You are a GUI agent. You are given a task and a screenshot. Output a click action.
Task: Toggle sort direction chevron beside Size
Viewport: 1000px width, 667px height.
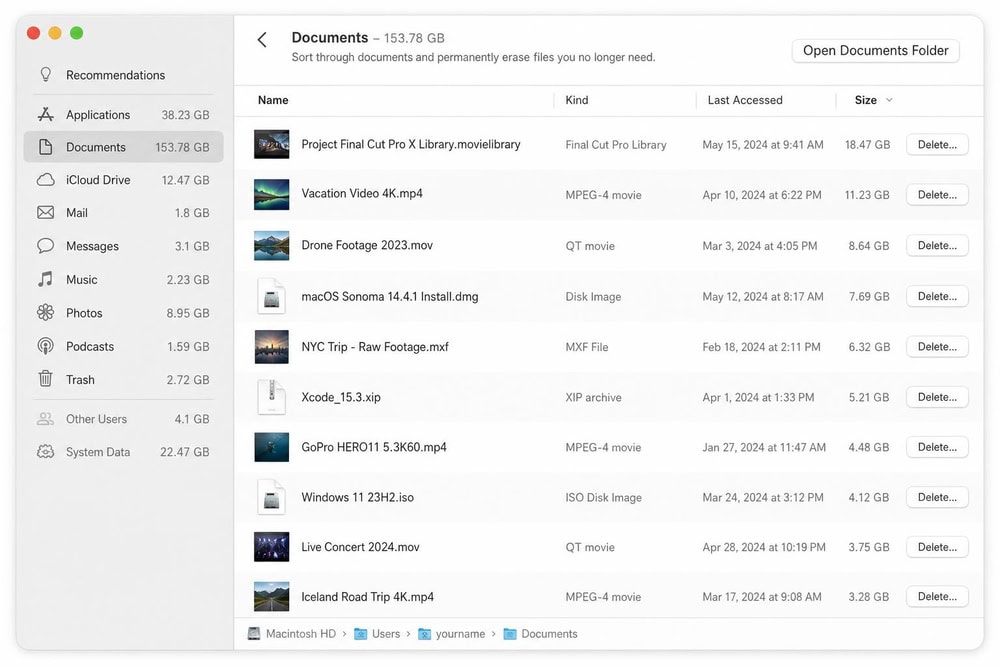(x=889, y=100)
